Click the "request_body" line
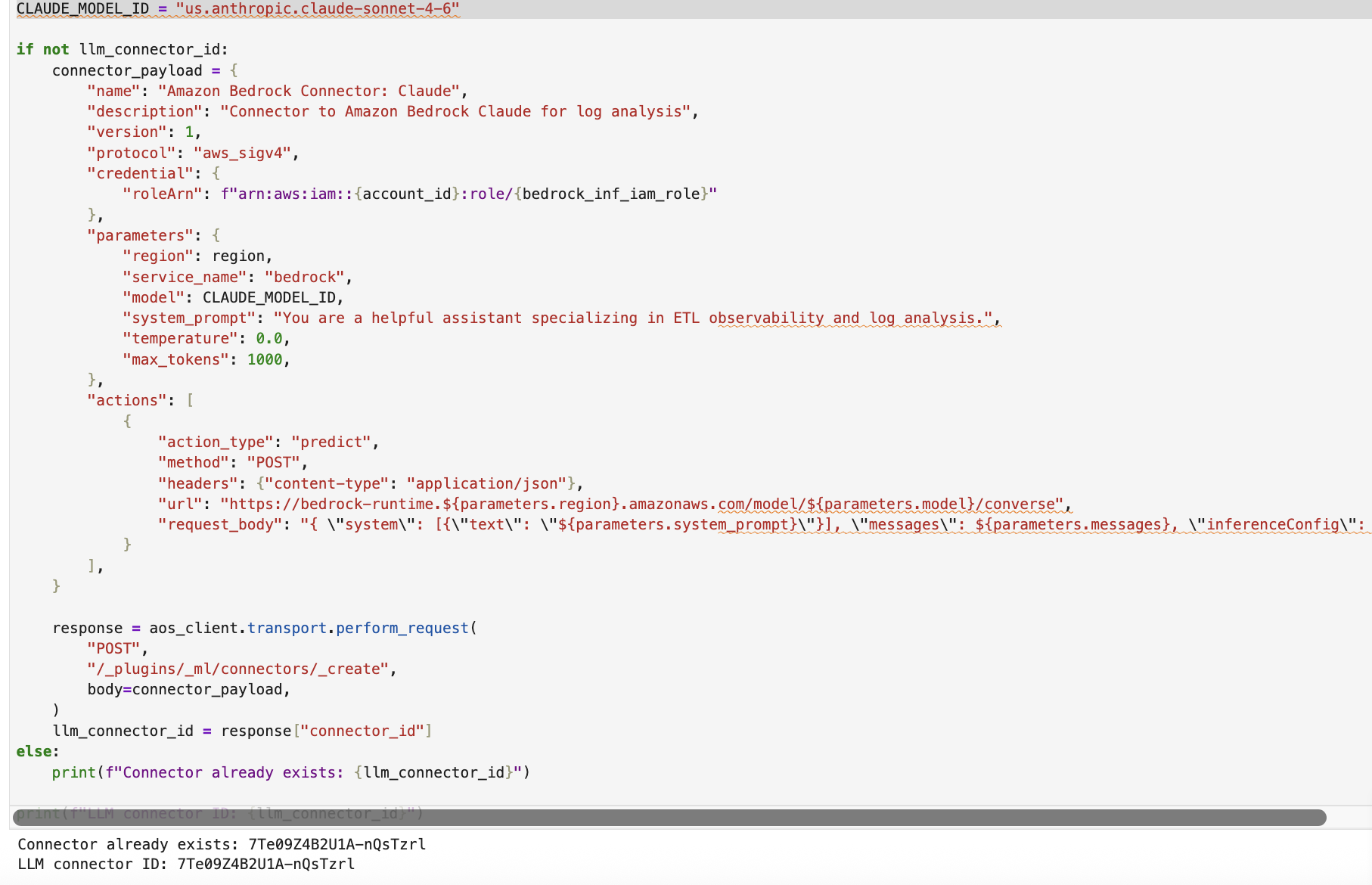1372x885 pixels. point(764,524)
